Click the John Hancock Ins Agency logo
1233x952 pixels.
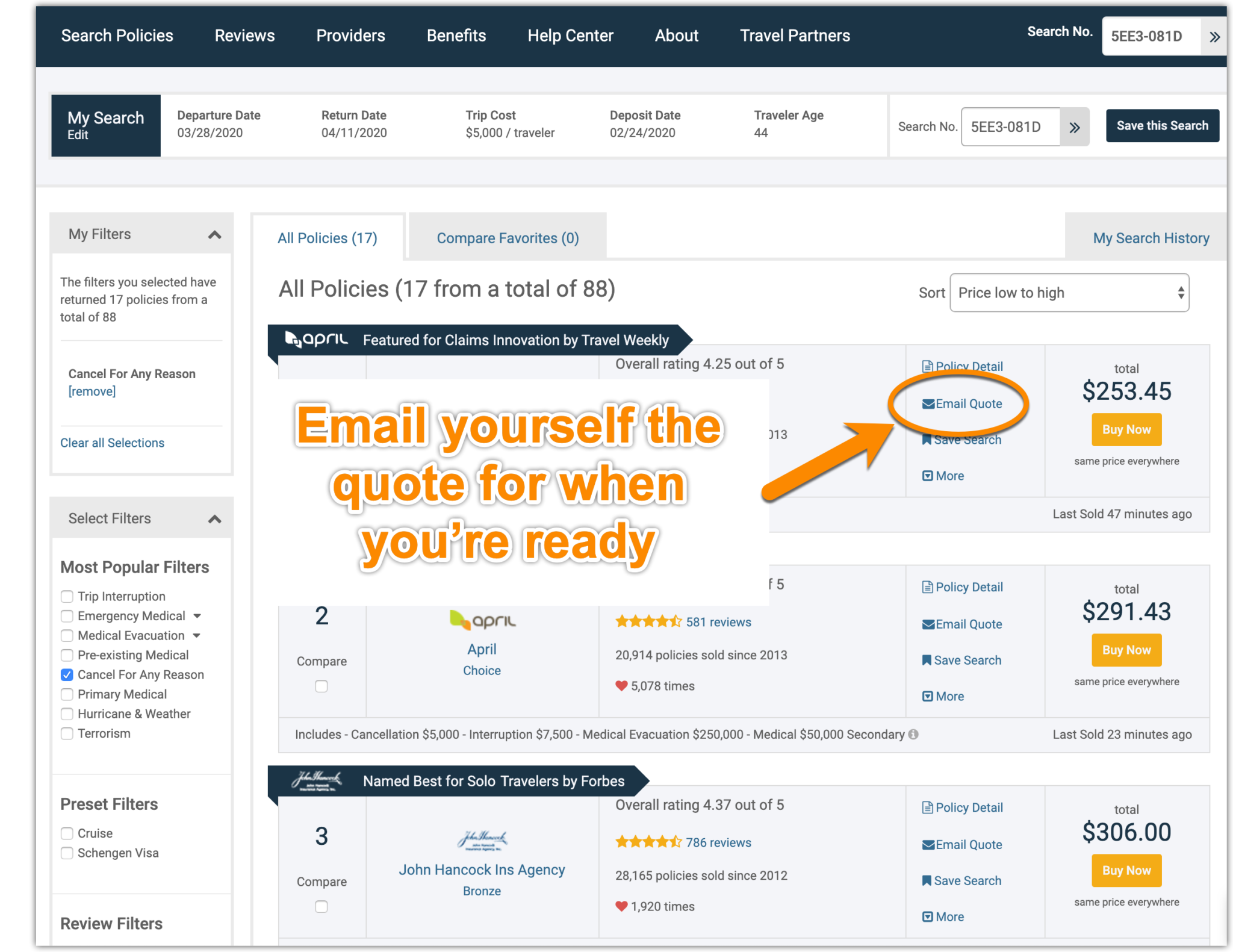(482, 839)
